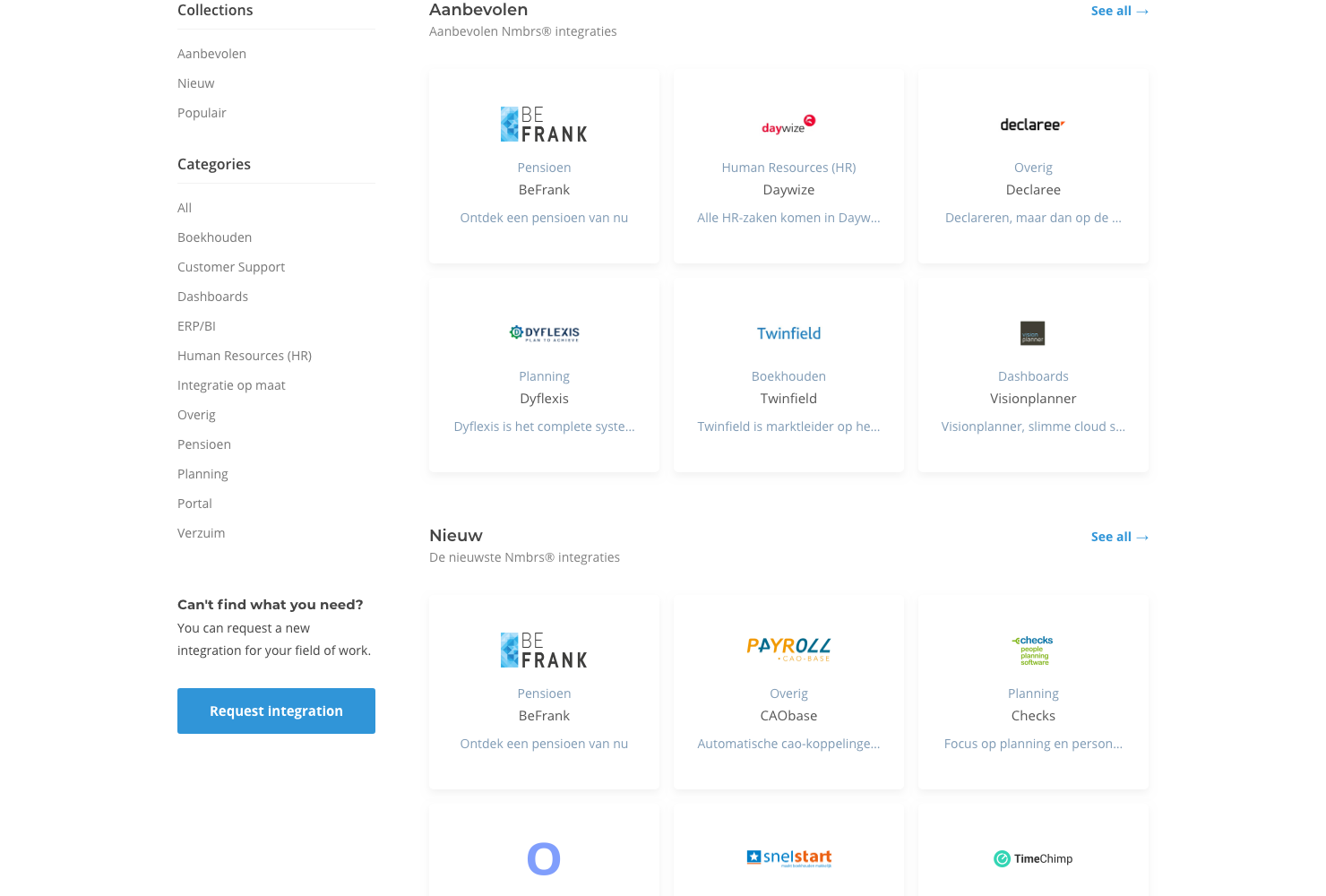Select the Pensioen category in sidebar

(x=204, y=444)
